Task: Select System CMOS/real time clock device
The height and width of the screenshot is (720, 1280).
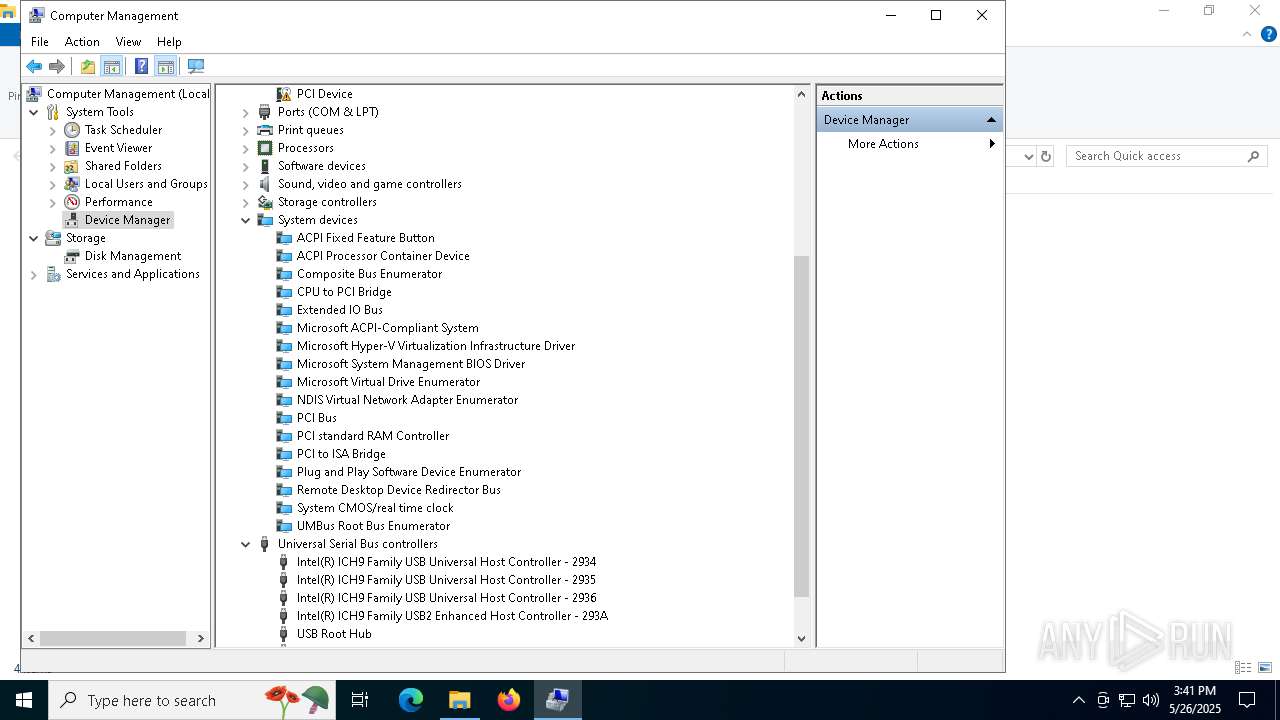Action: pos(375,508)
